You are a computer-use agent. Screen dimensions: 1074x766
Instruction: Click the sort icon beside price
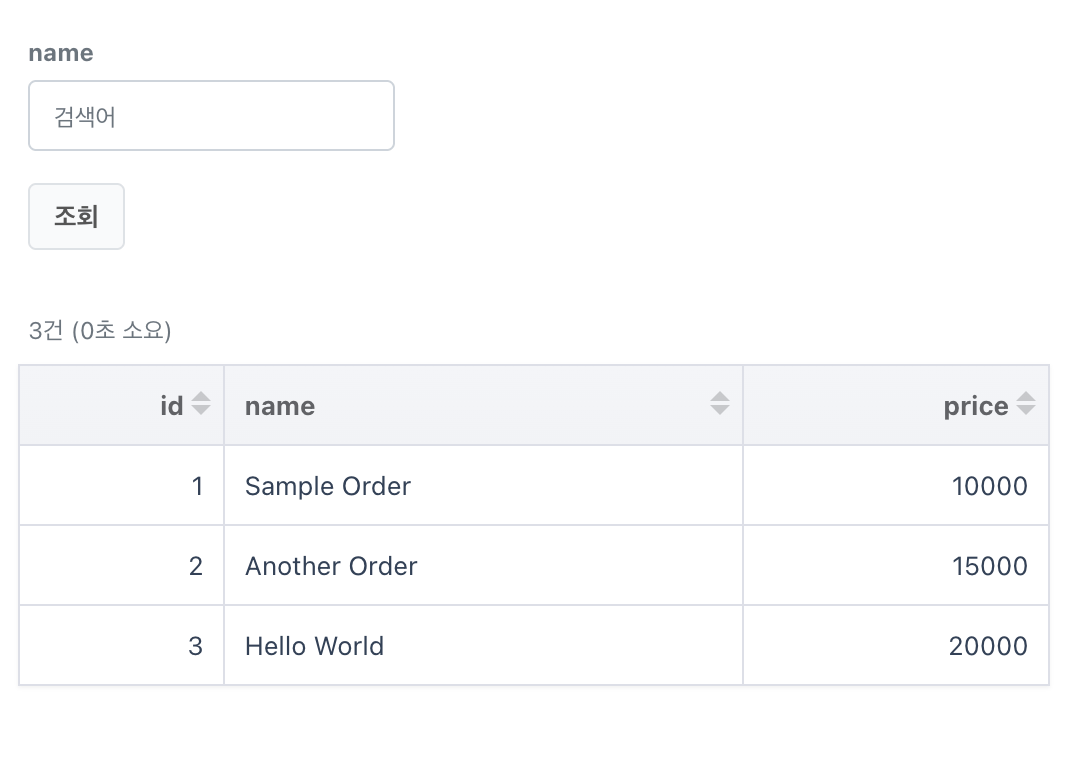pyautogui.click(x=1026, y=404)
